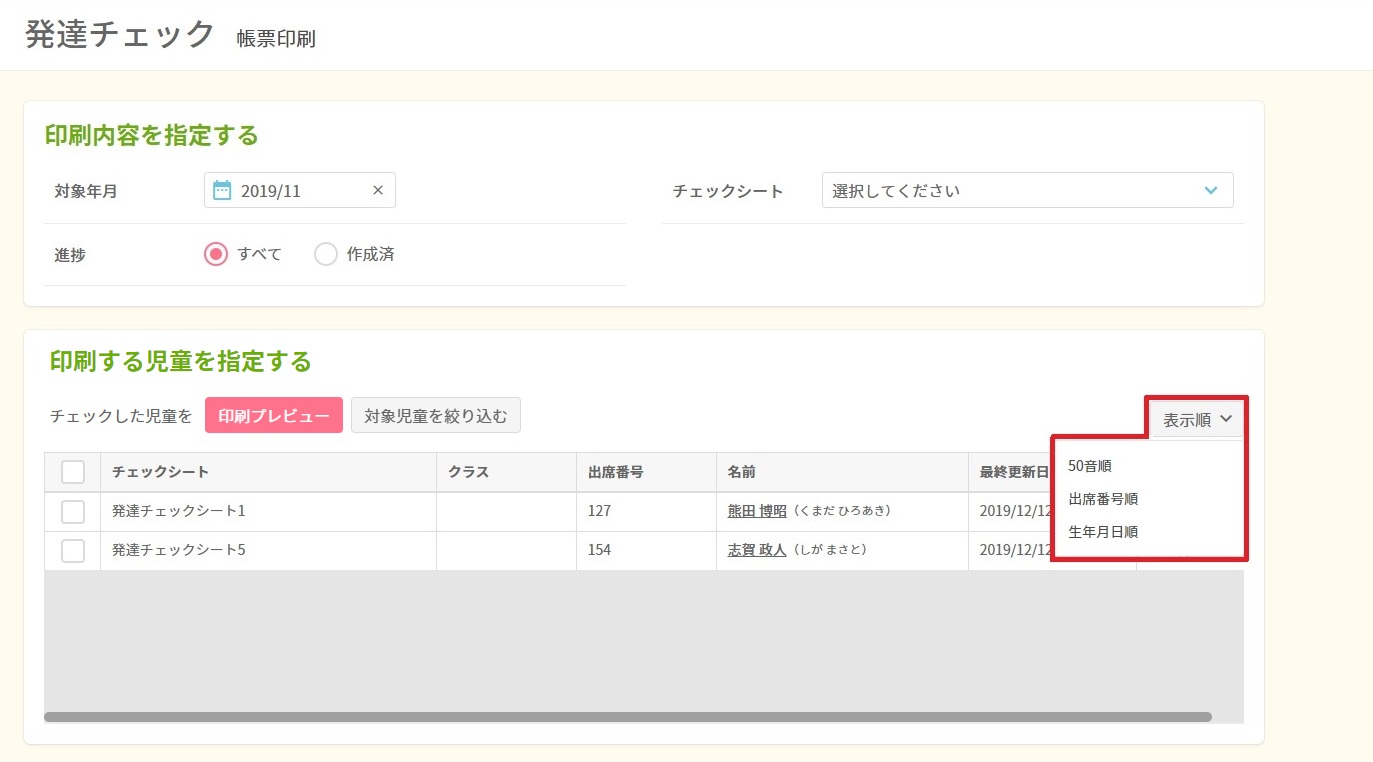Viewport: 1373px width, 762px height.
Task: Click the 2019/11 date input field
Action: click(x=300, y=190)
